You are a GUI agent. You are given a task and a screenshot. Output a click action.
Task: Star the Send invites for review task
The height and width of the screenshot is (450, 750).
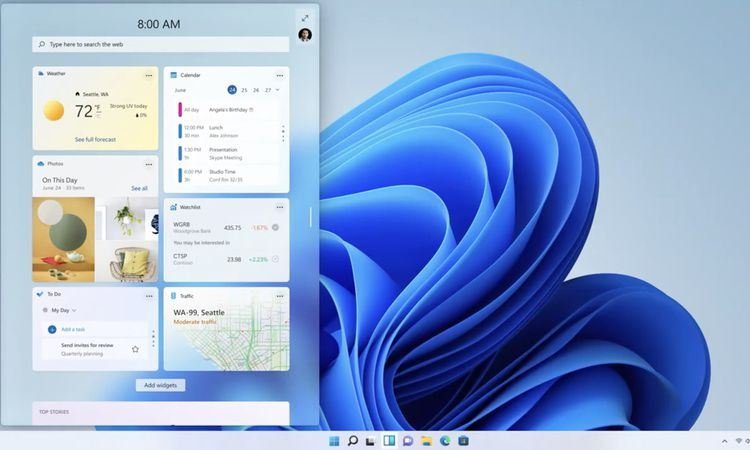(135, 349)
